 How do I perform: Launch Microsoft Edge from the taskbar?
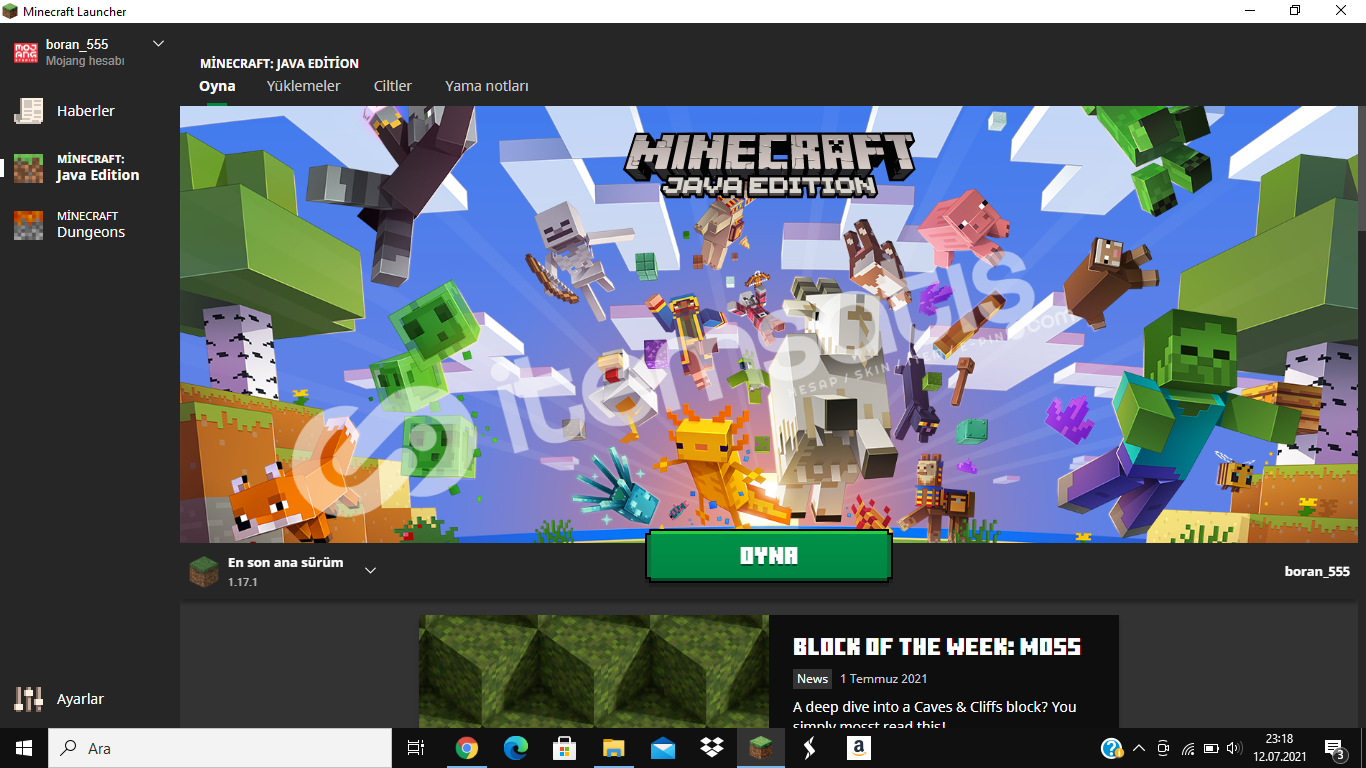tap(515, 748)
